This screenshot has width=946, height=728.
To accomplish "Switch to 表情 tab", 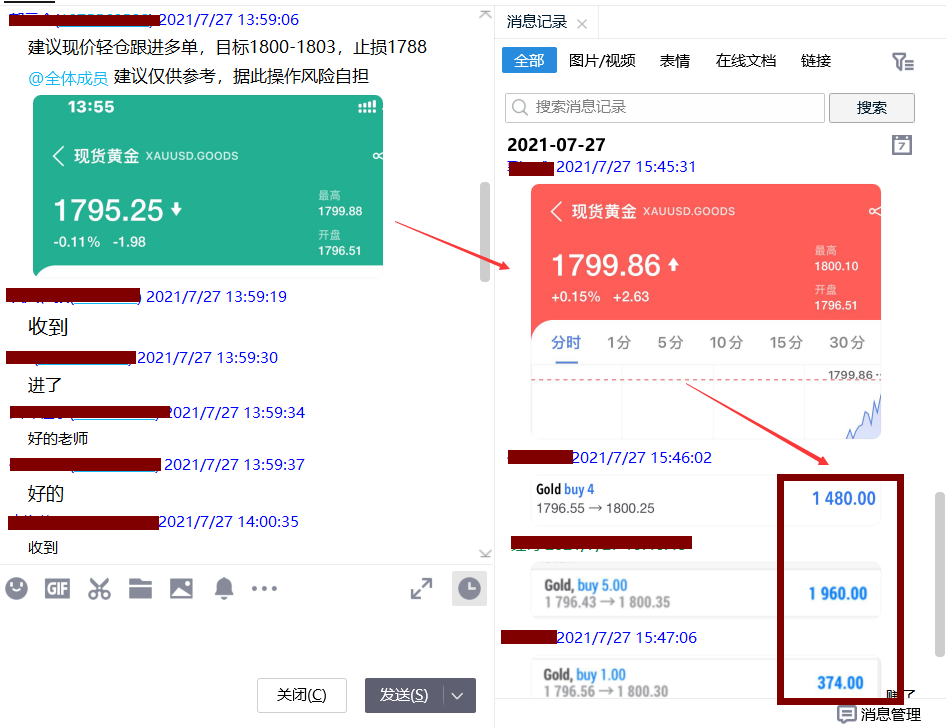I will 675,61.
